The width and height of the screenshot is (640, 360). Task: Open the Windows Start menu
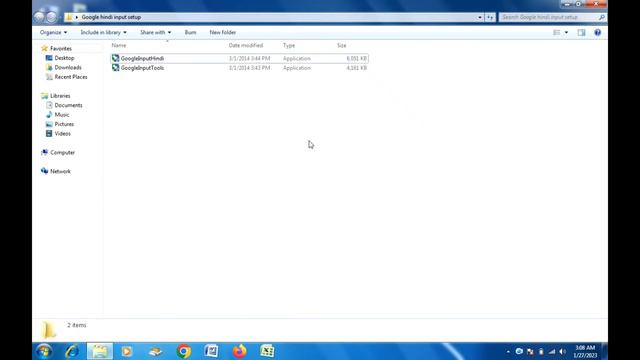click(44, 351)
